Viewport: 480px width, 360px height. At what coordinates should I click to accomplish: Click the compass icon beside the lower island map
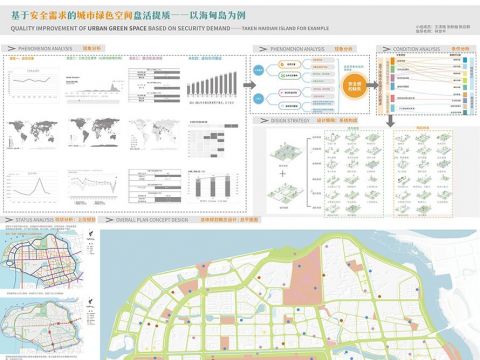pyautogui.click(x=90, y=303)
